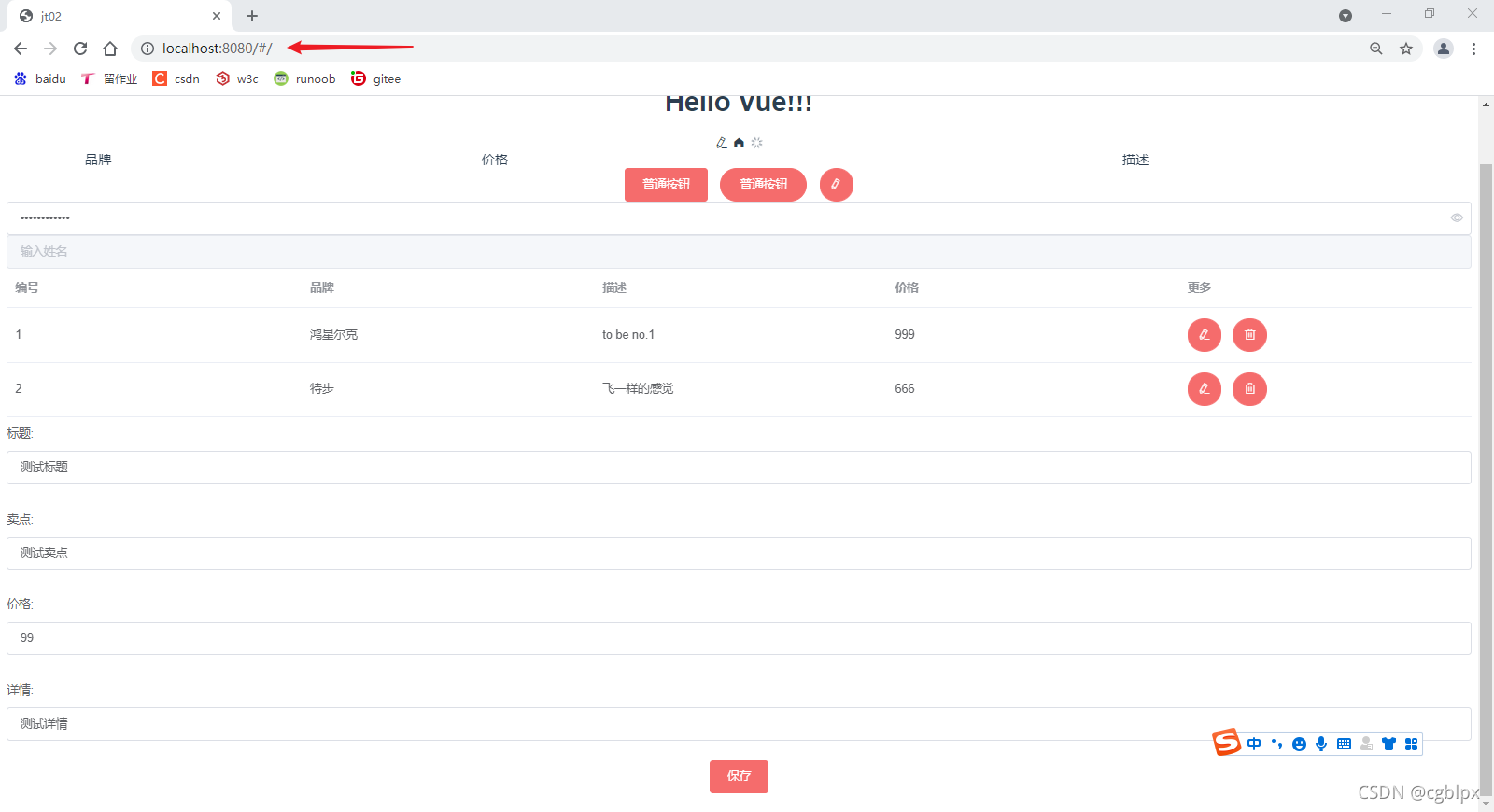Click the Sogou input method S logo

click(1227, 742)
